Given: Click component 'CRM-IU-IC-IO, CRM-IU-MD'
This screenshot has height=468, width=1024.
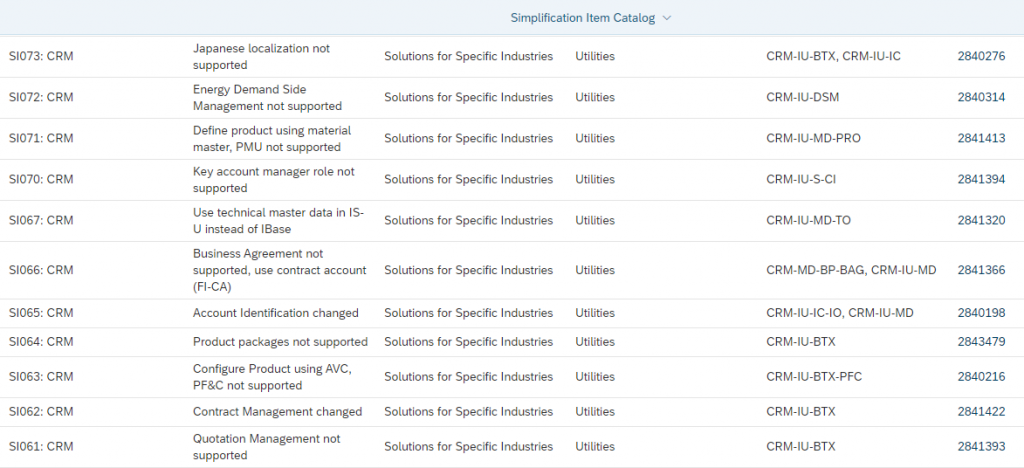Looking at the screenshot, I should pyautogui.click(x=840, y=313).
